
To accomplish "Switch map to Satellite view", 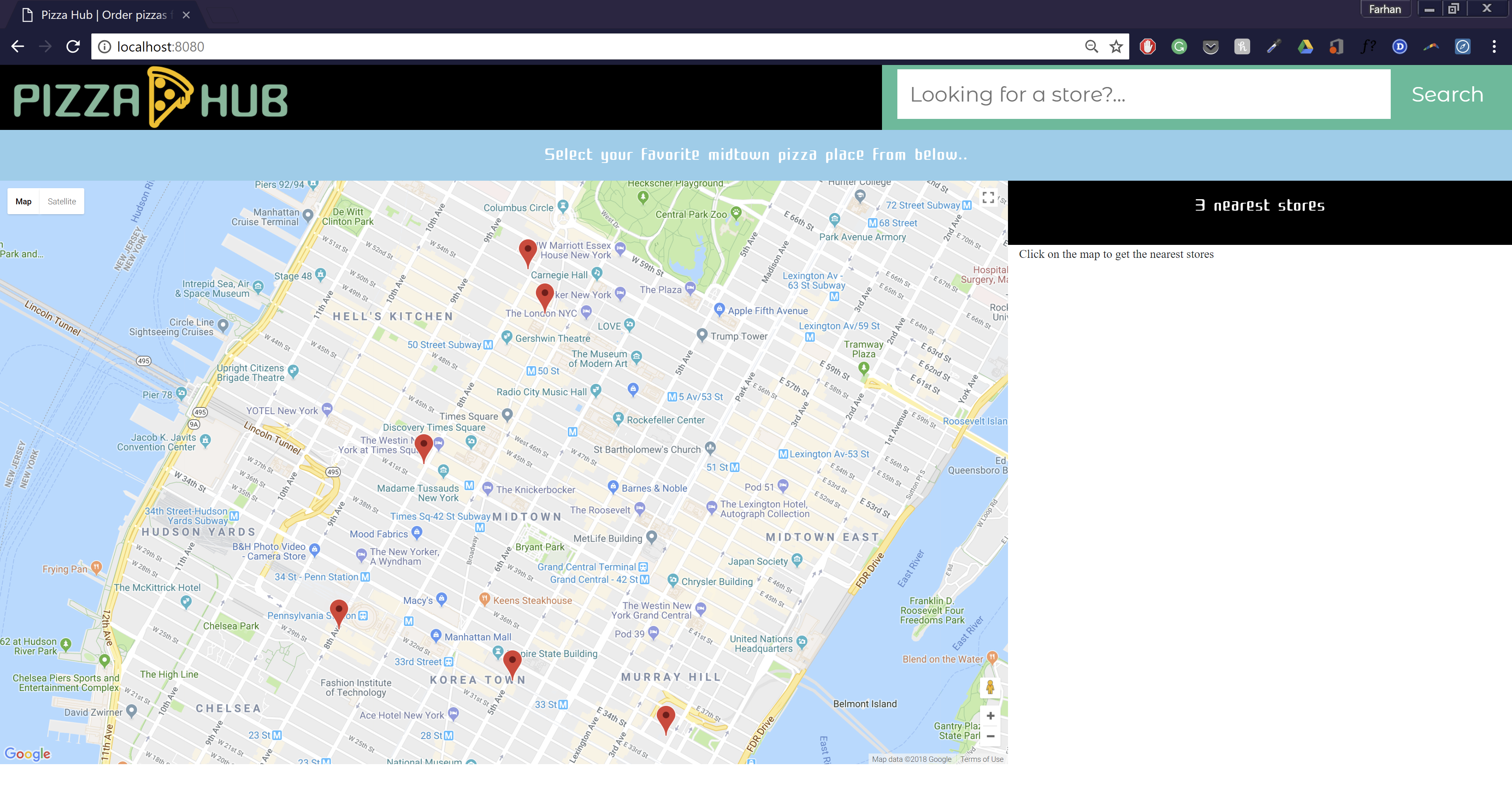I will (x=62, y=201).
